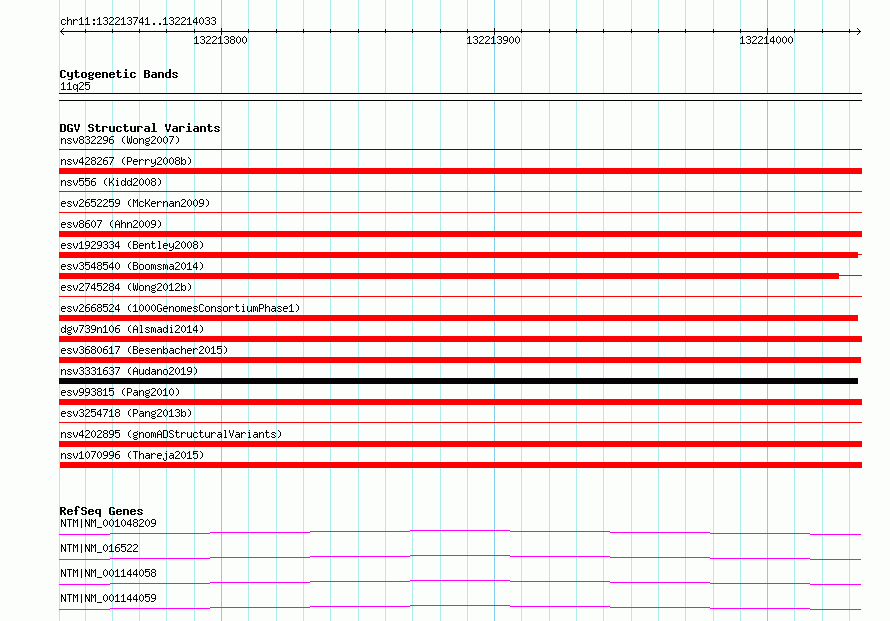Select variant nsv428267 (Perry2008b)
Image resolution: width=890 pixels, height=621 pixels.
click(x=126, y=161)
